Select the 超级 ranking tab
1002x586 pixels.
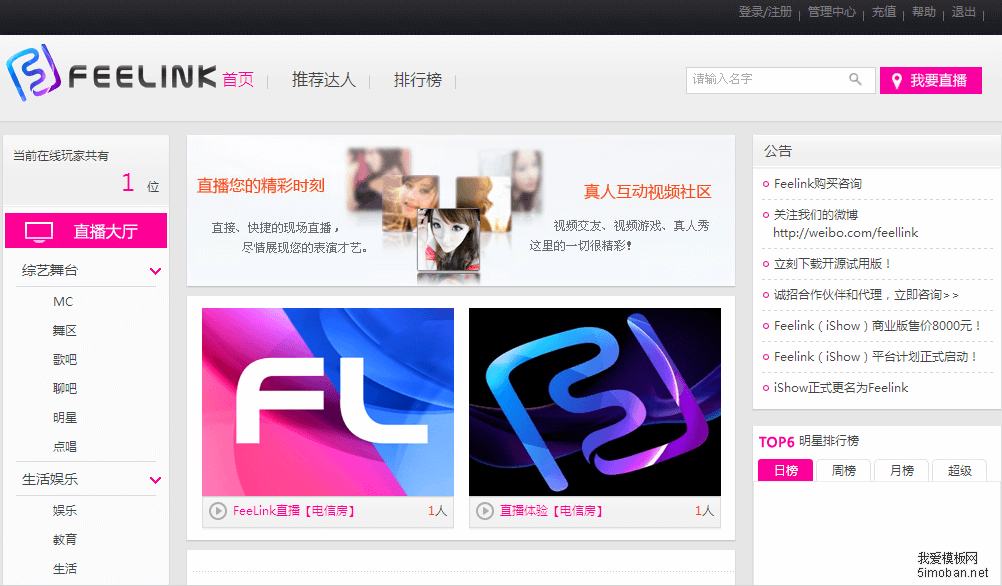point(959,470)
